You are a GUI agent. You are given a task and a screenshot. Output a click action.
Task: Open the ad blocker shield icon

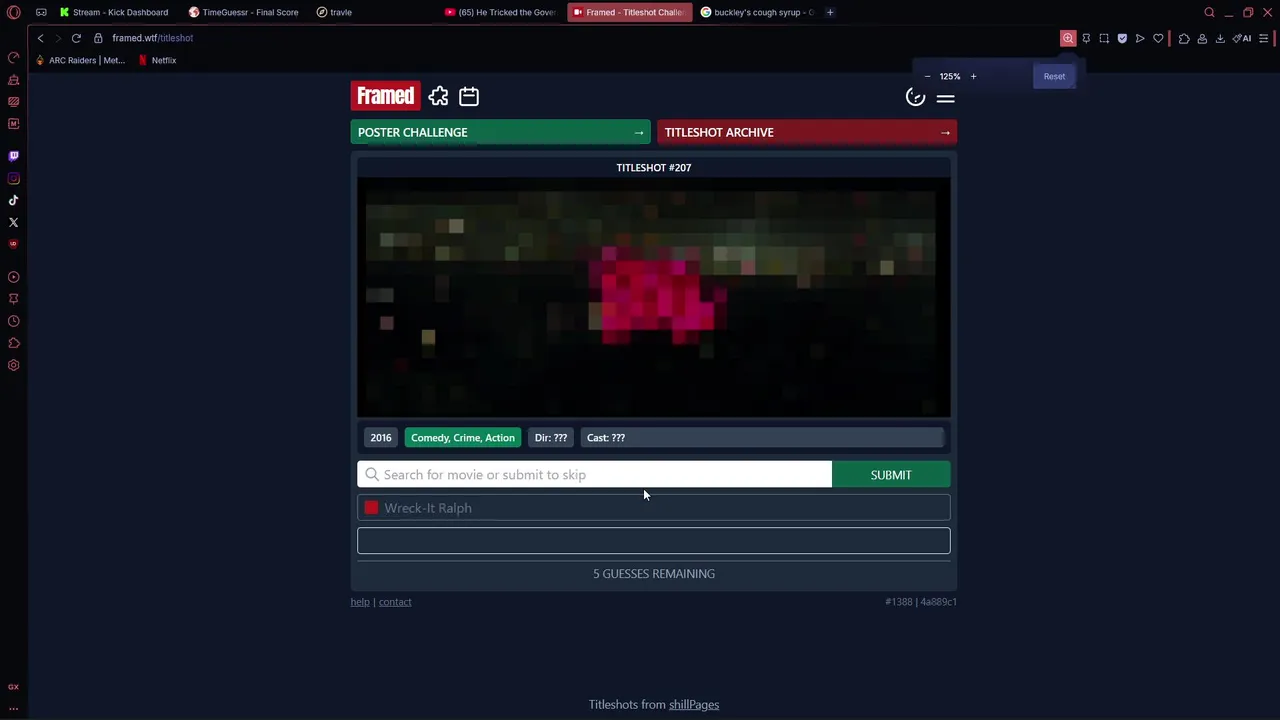[1122, 38]
